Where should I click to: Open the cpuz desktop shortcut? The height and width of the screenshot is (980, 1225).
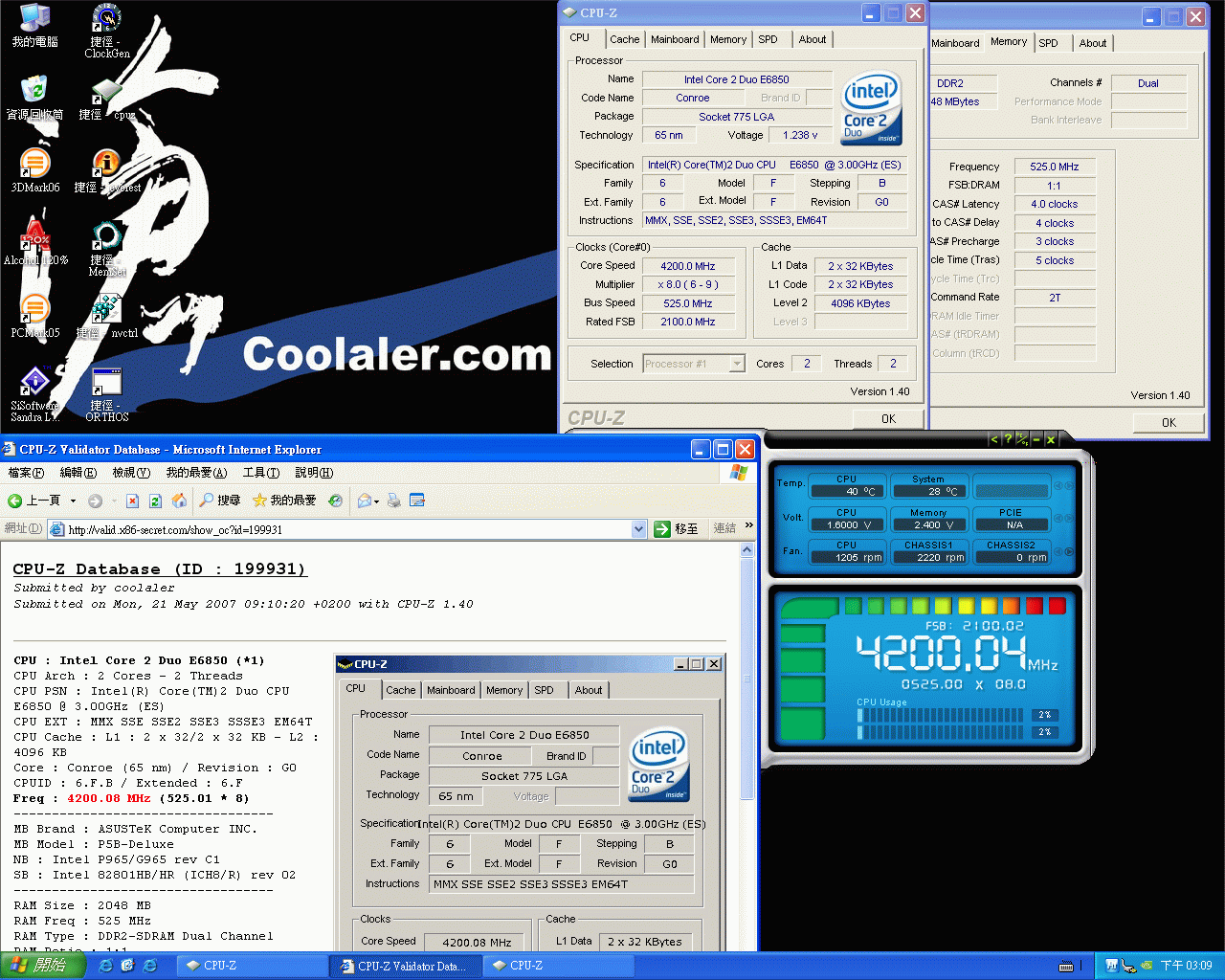click(107, 99)
